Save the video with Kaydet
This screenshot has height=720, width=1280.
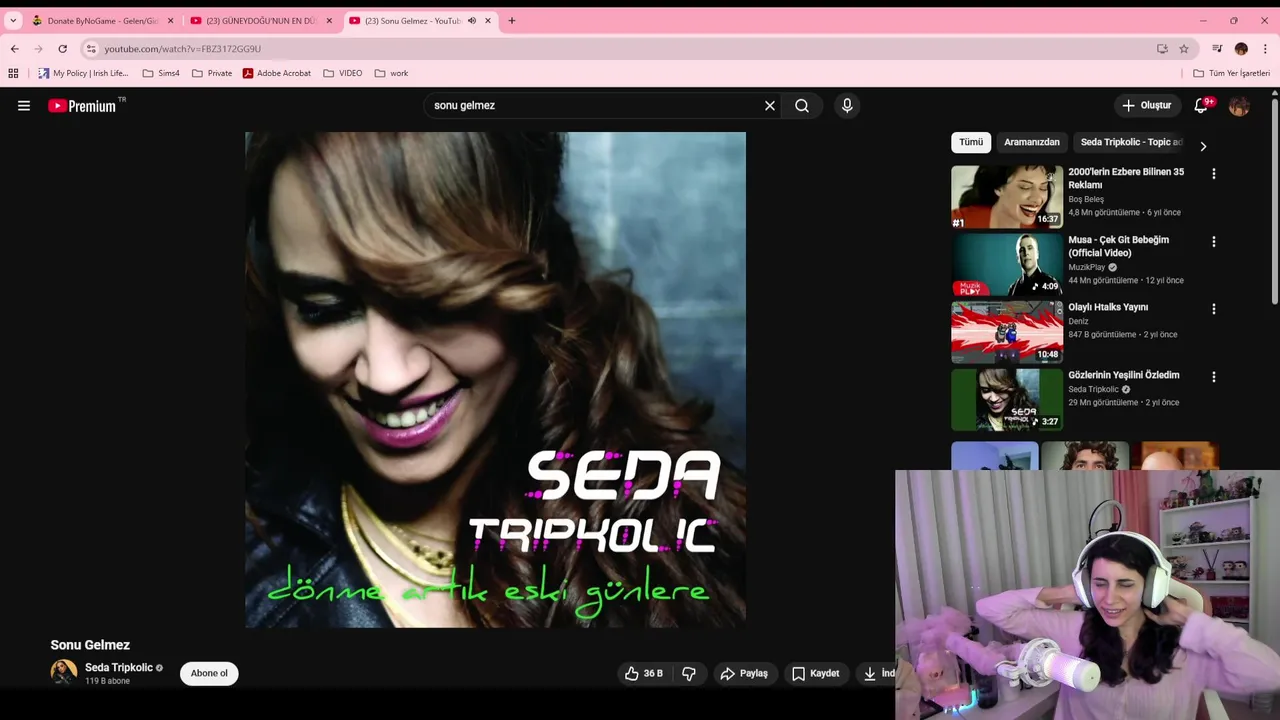[816, 673]
